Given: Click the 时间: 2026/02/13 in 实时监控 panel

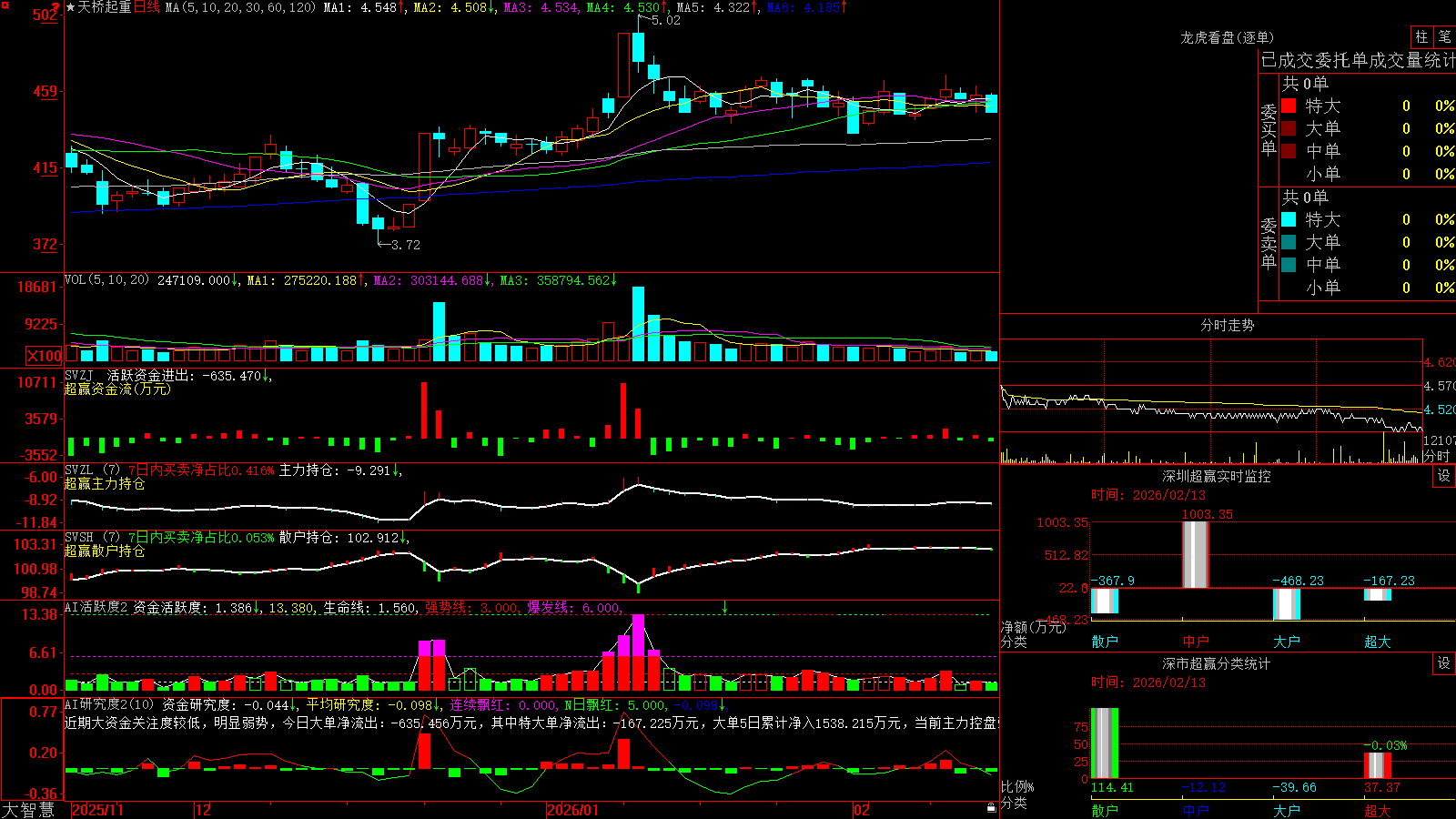Looking at the screenshot, I should pyautogui.click(x=1148, y=495).
